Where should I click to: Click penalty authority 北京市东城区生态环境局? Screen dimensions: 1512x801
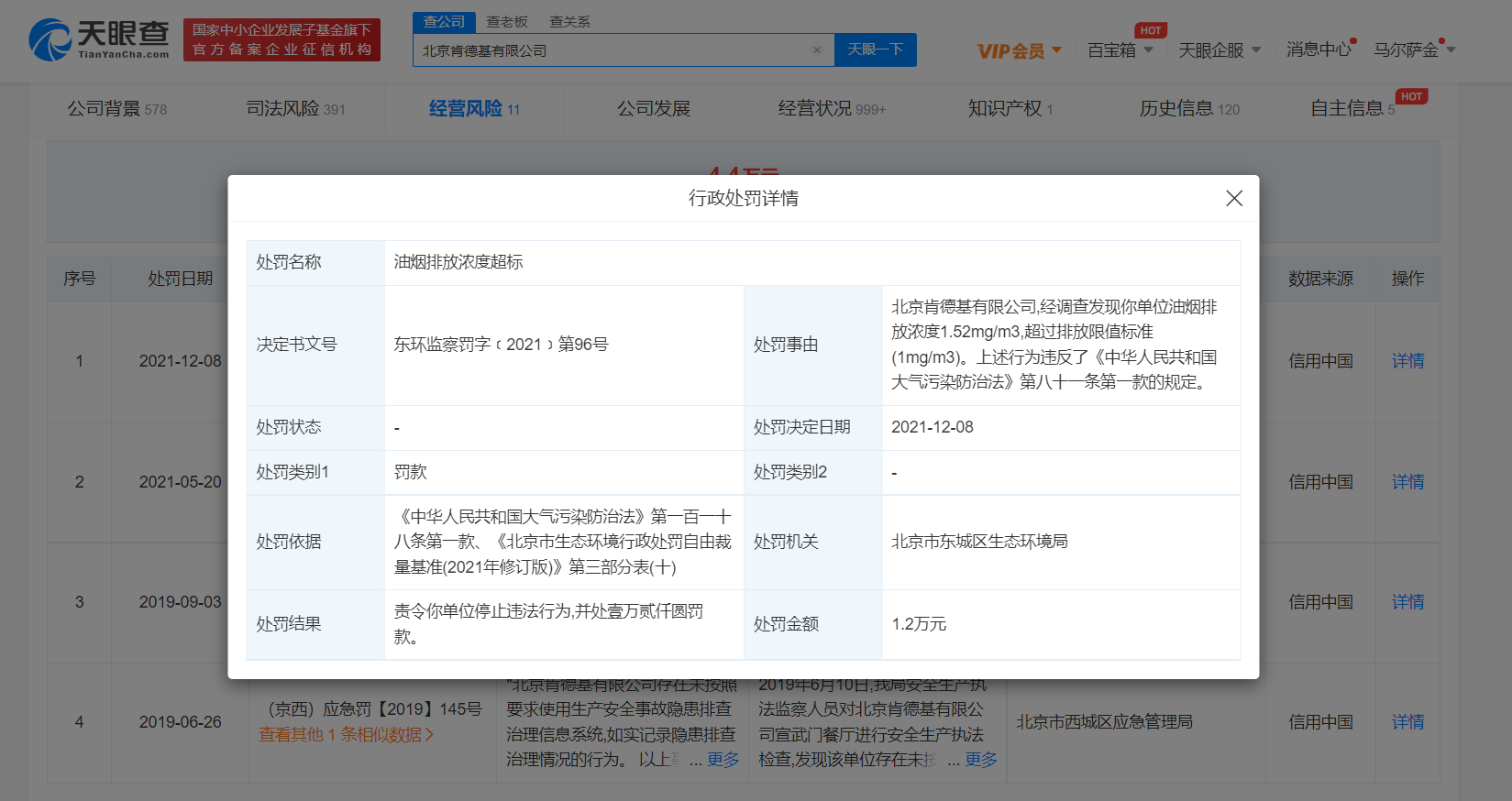tap(979, 542)
